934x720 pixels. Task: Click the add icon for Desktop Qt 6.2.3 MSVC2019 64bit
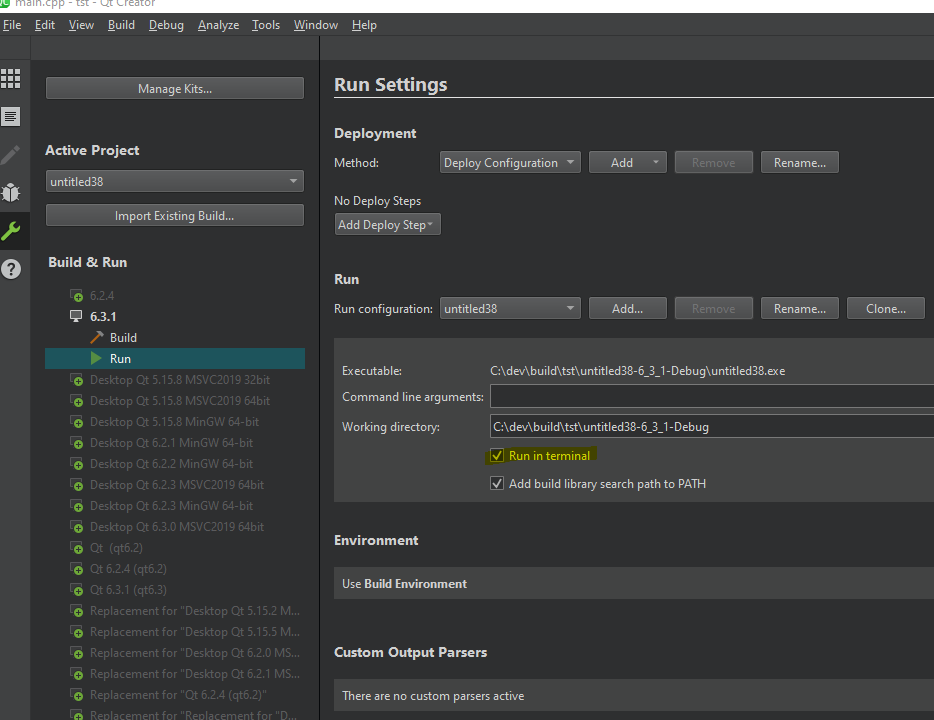tap(76, 485)
